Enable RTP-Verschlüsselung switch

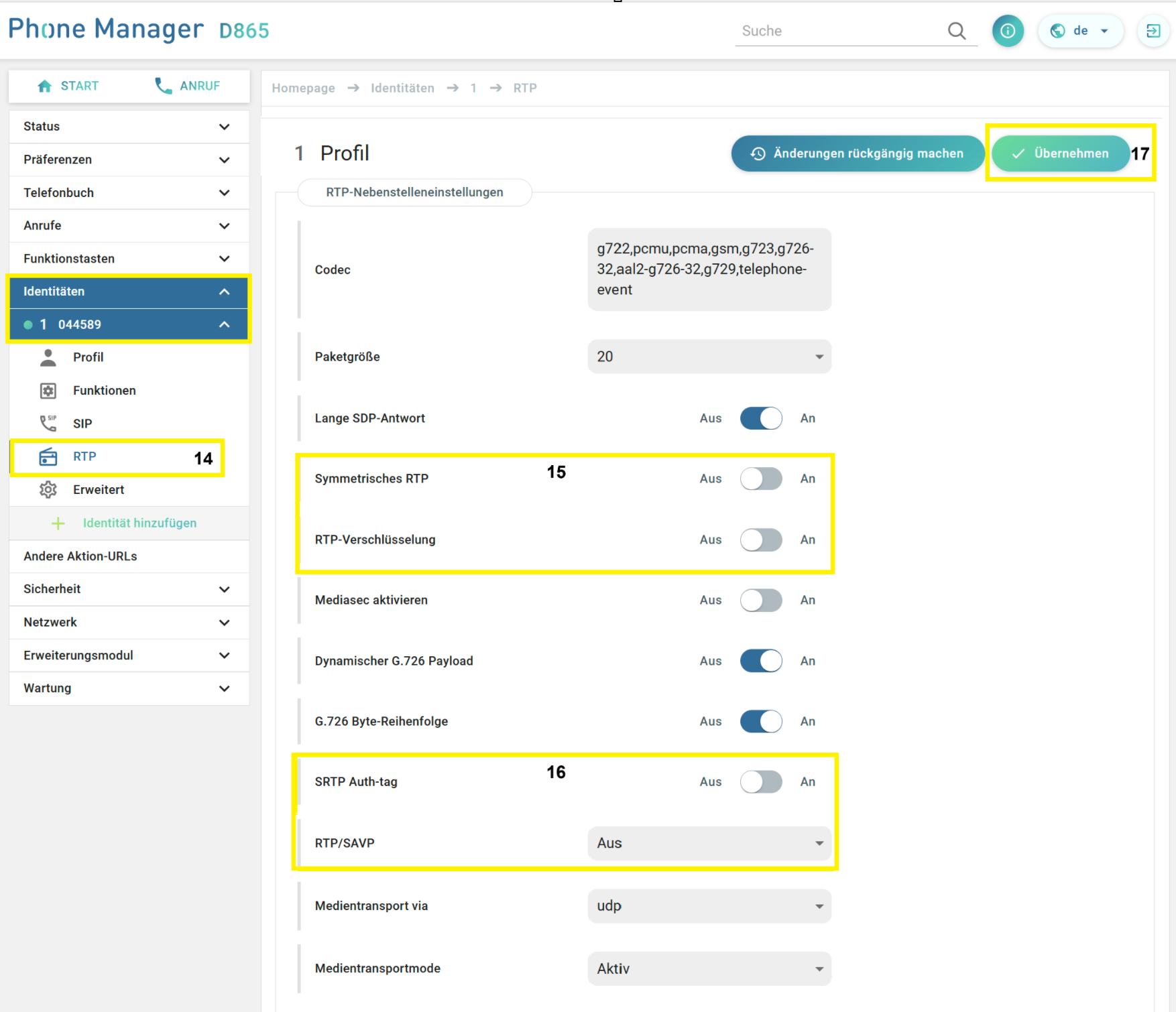pos(761,540)
